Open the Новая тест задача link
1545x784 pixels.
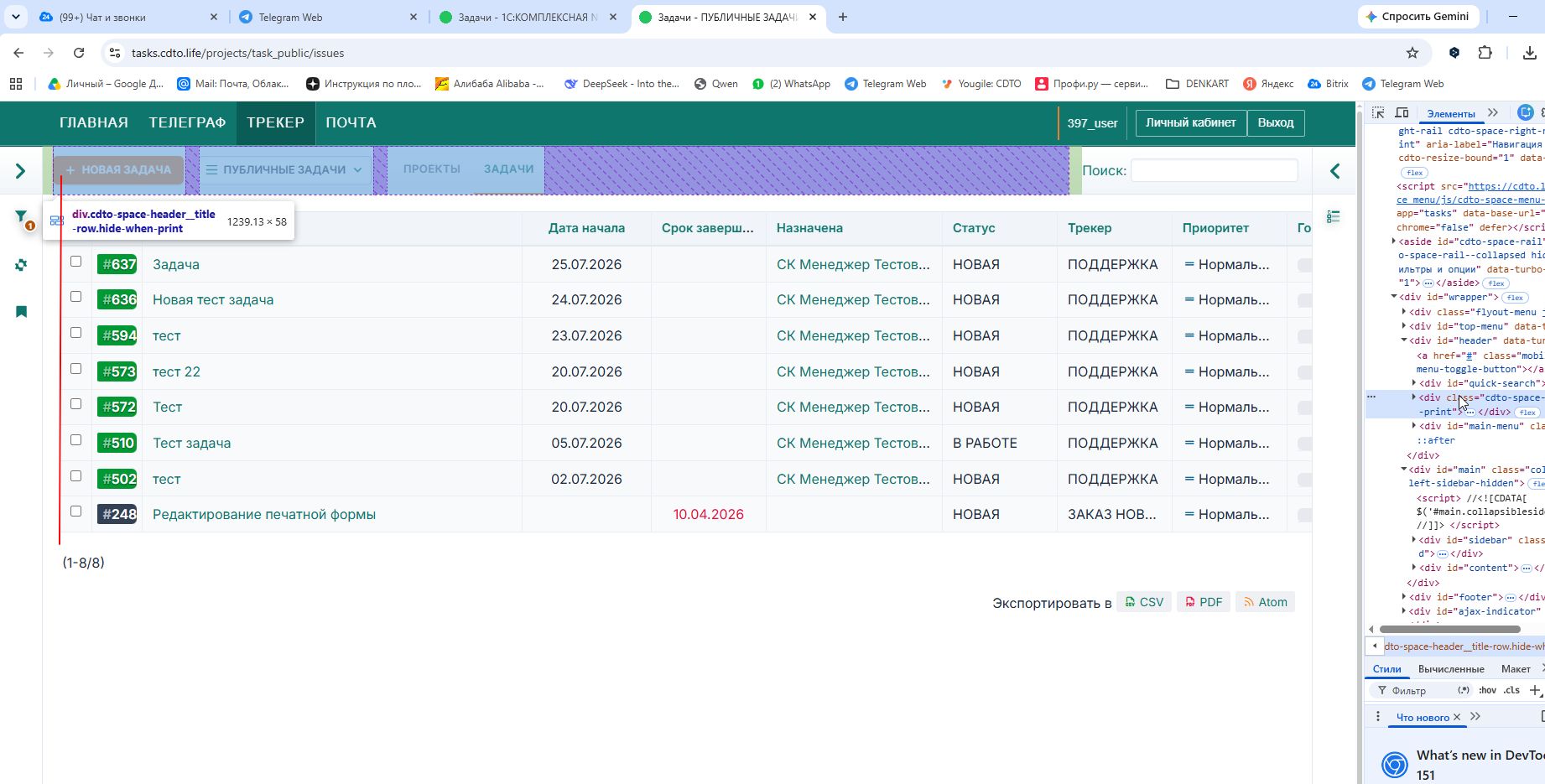[213, 299]
